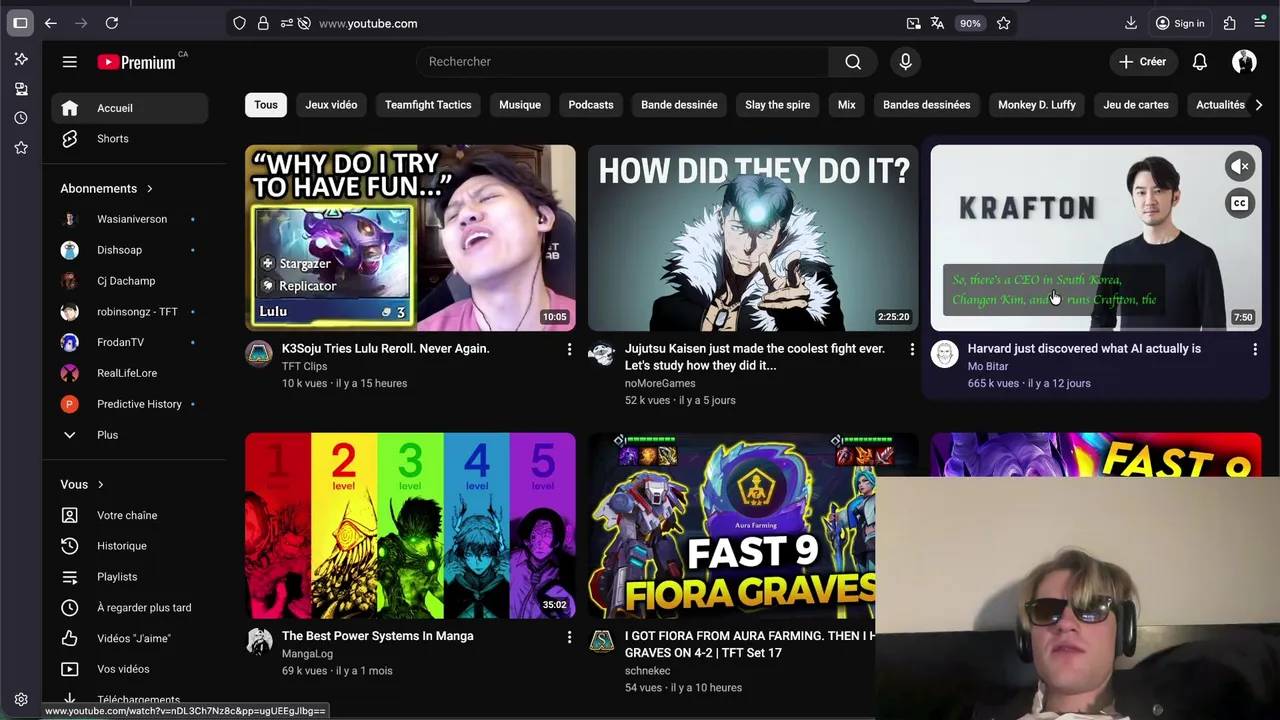Viewport: 1280px width, 720px height.
Task: Select the Tous filter chip
Action: (266, 105)
